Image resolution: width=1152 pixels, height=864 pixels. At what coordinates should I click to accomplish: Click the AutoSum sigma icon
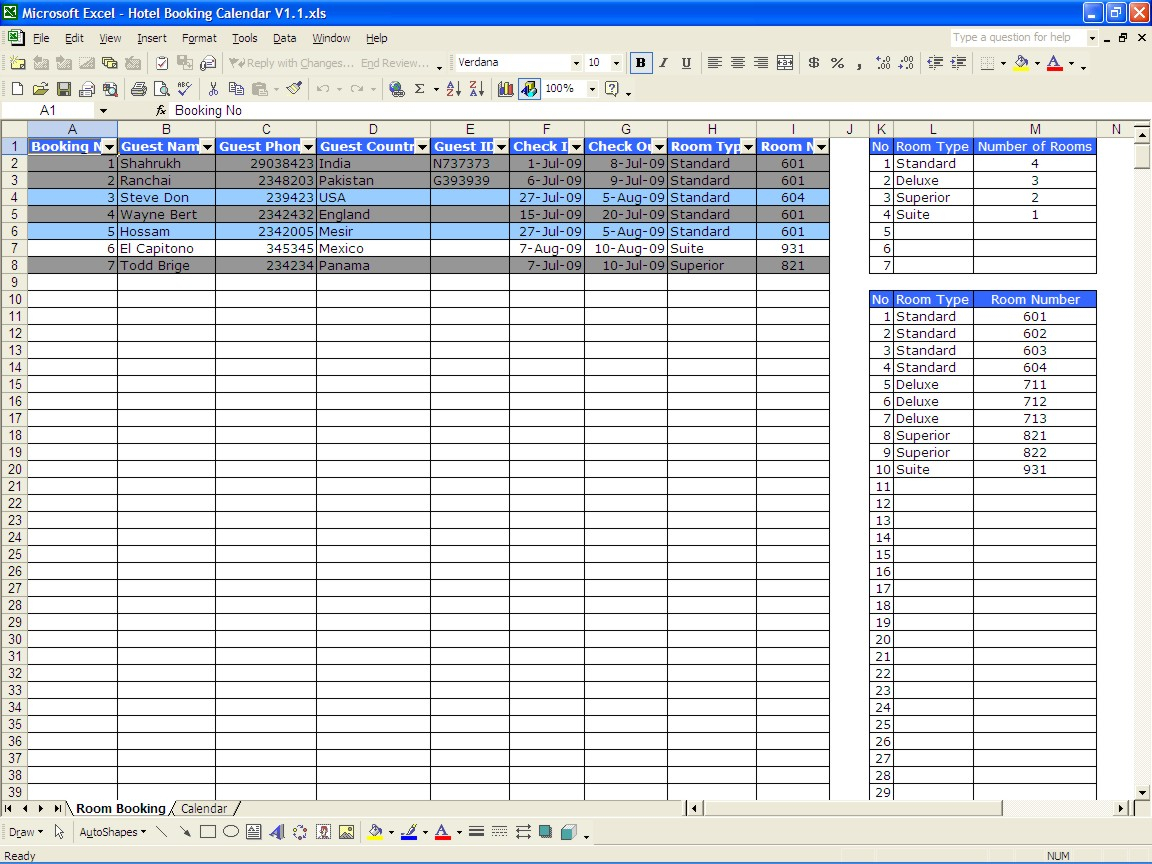pos(420,89)
